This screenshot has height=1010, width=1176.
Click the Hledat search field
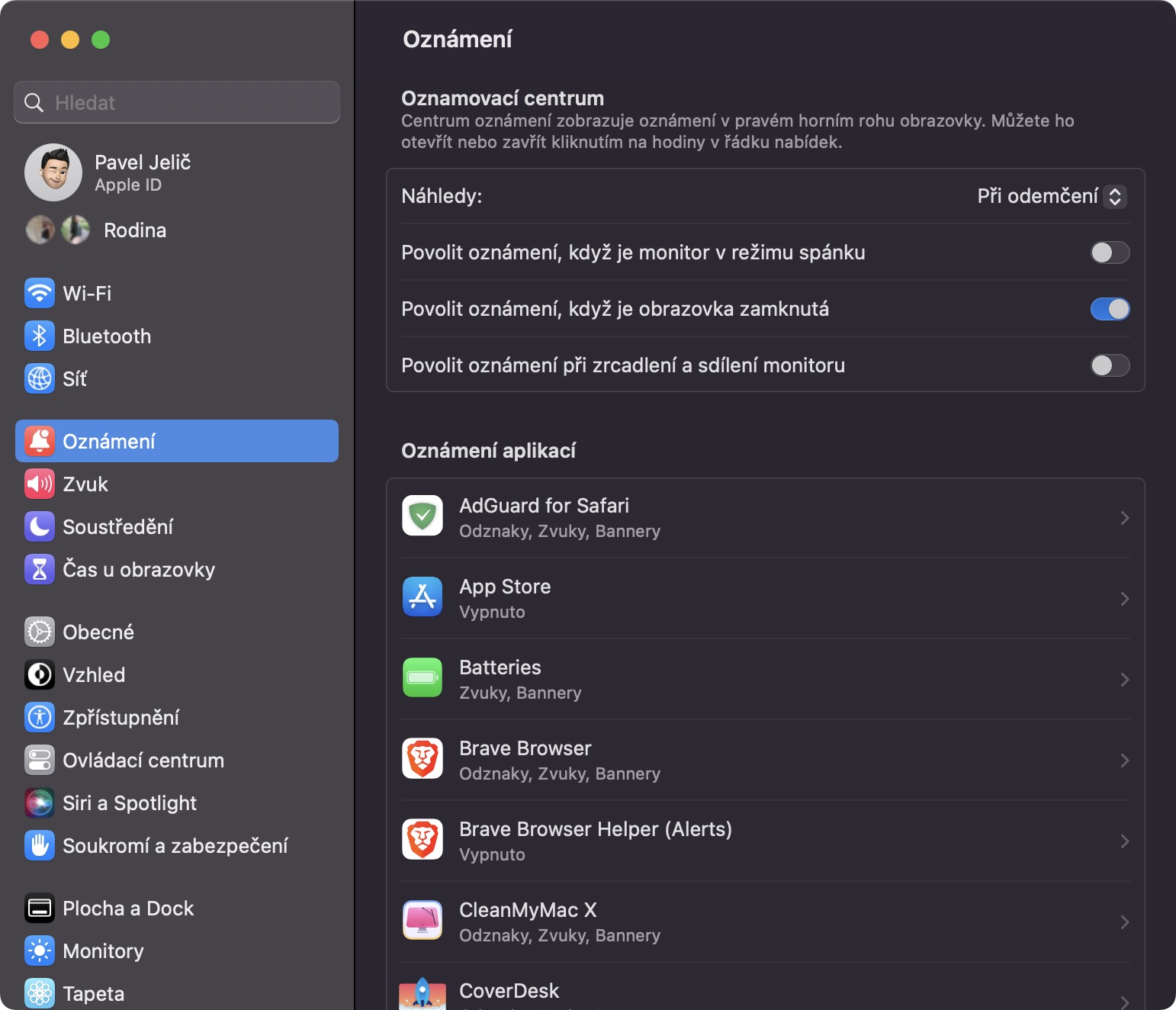pos(177,102)
